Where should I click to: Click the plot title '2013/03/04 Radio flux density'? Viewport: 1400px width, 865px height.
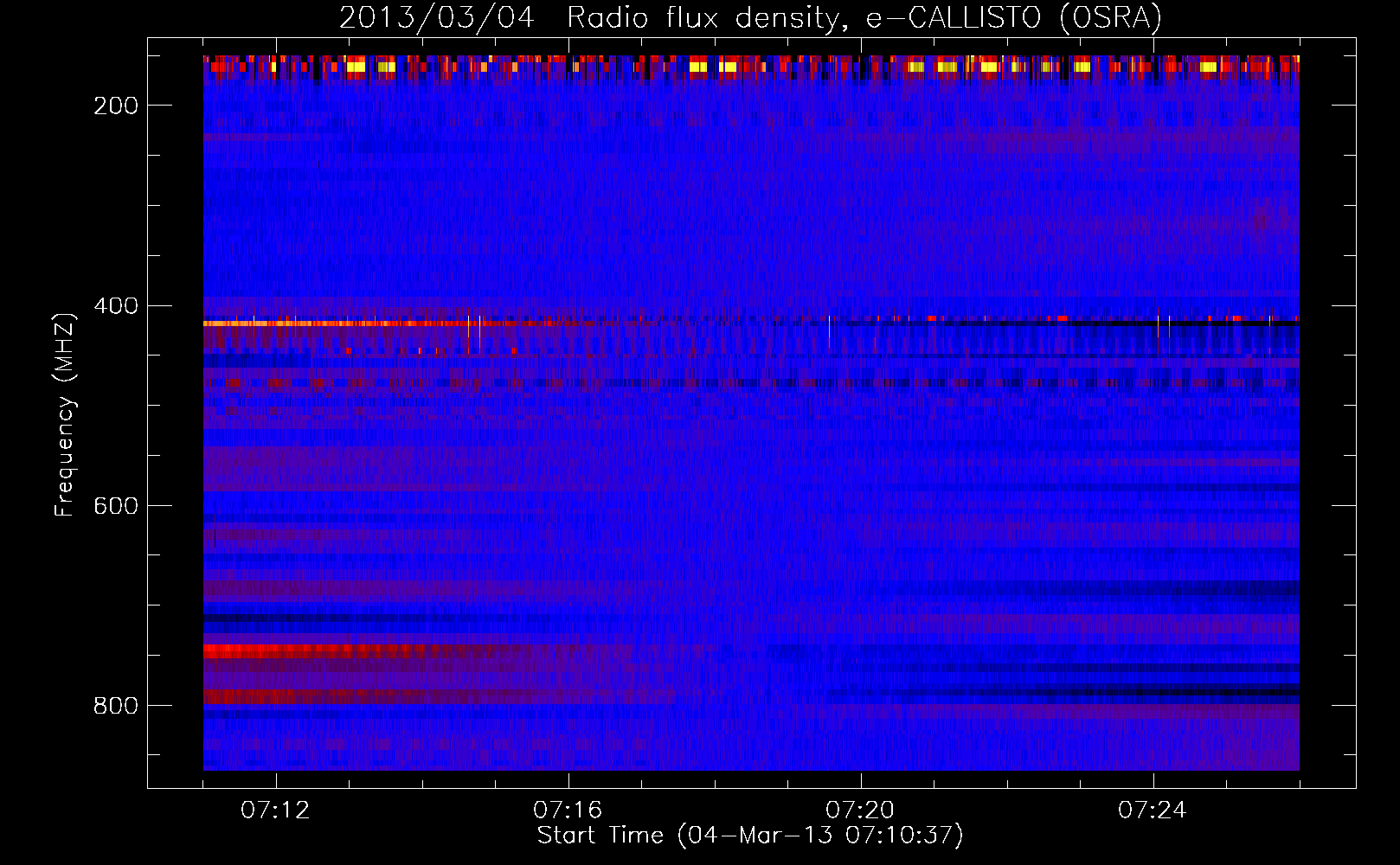pyautogui.click(x=750, y=17)
